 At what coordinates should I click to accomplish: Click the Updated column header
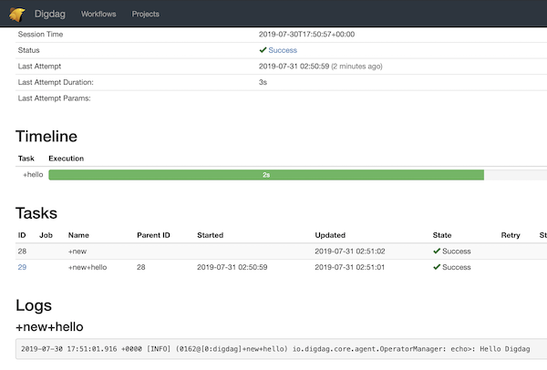(330, 235)
